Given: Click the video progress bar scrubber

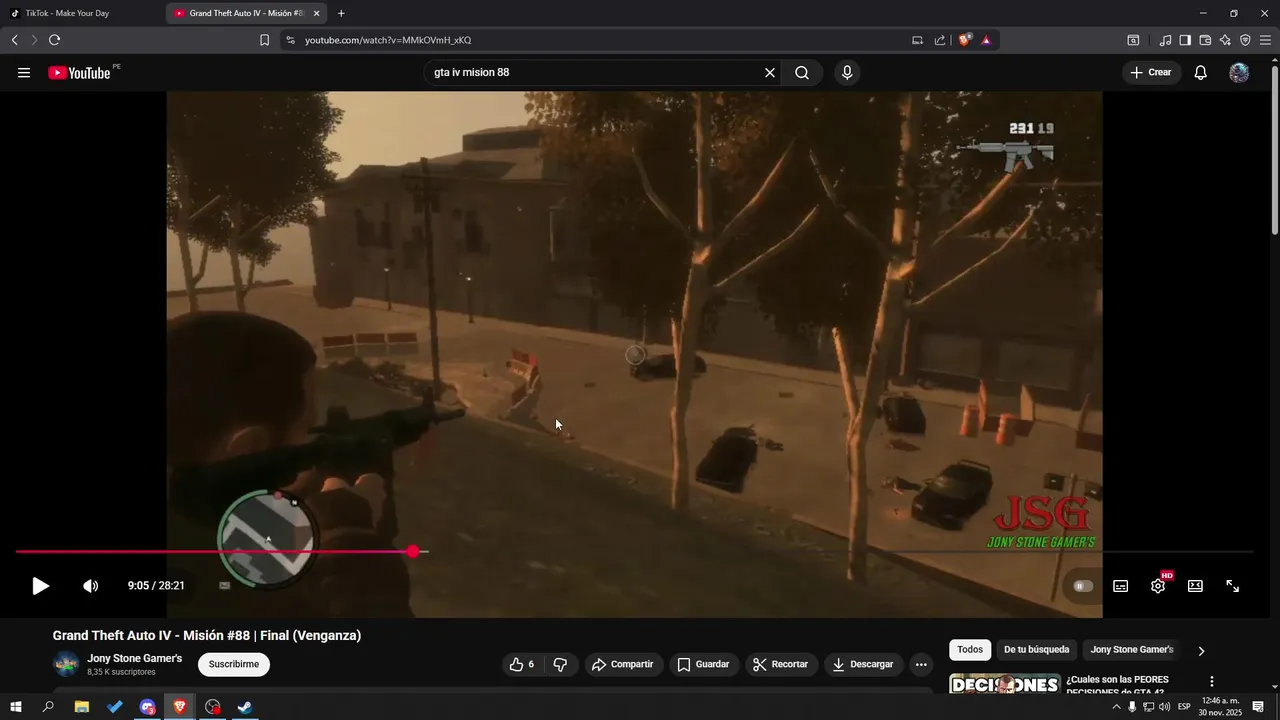Looking at the screenshot, I should point(414,551).
